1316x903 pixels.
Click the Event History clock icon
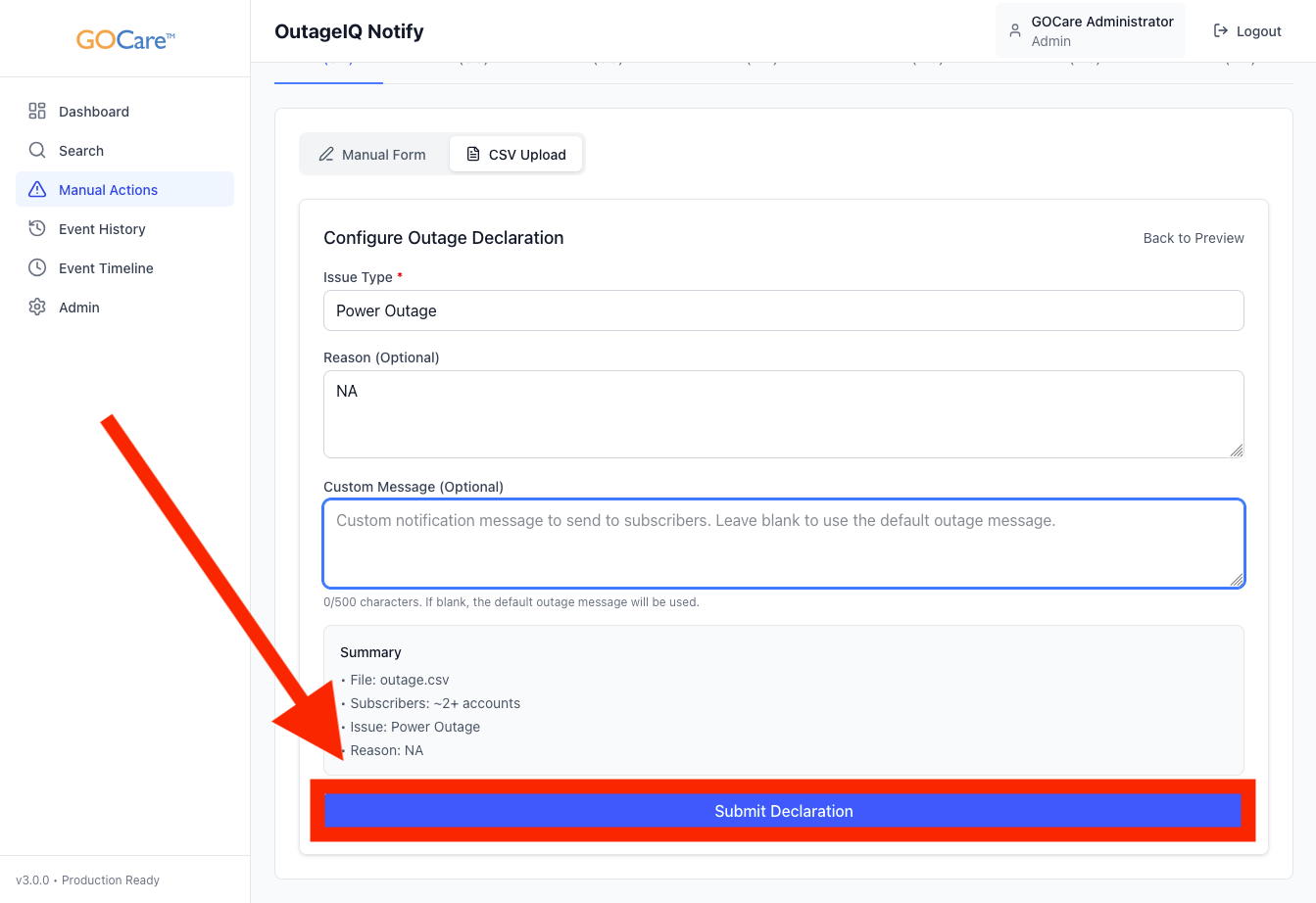tap(37, 228)
